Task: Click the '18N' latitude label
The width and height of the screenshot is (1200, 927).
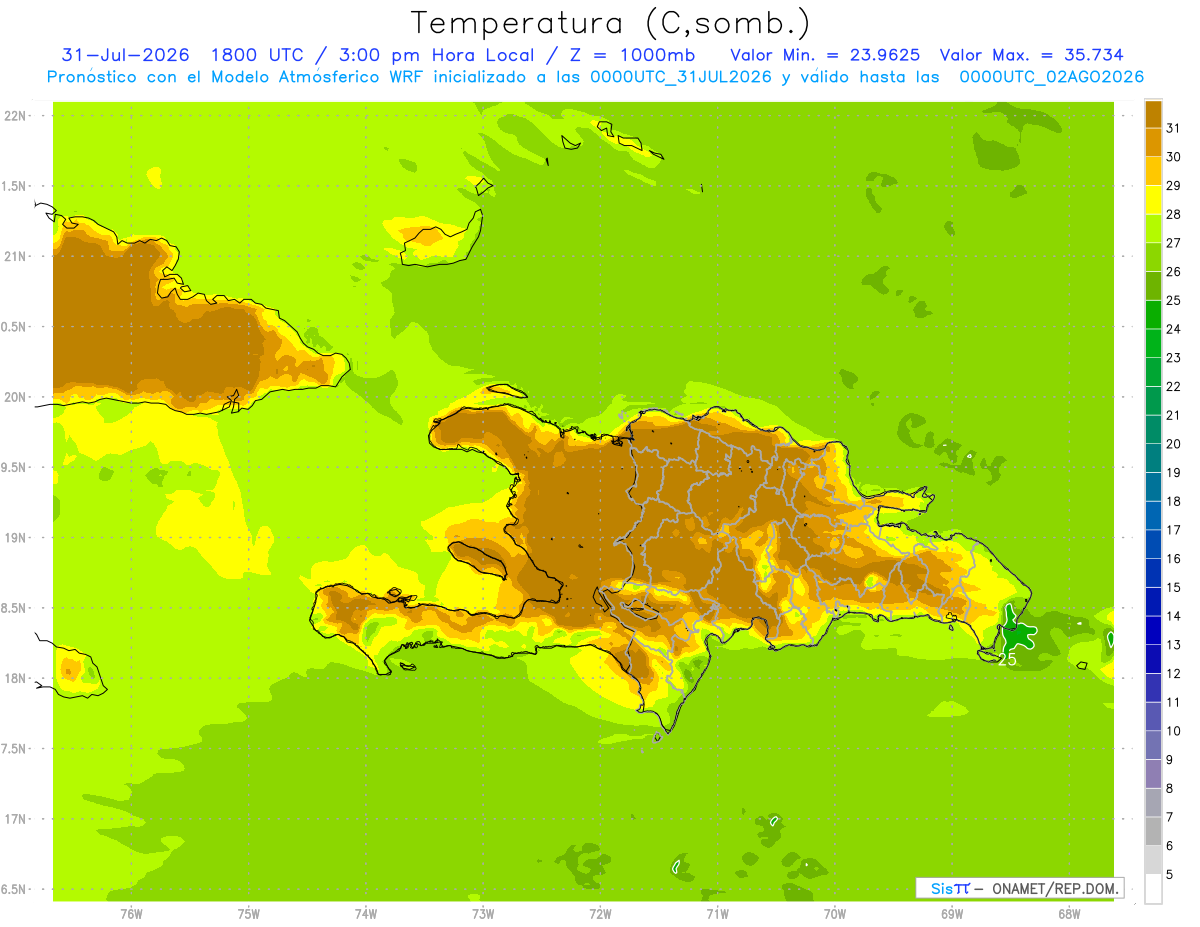Action: pos(15,678)
